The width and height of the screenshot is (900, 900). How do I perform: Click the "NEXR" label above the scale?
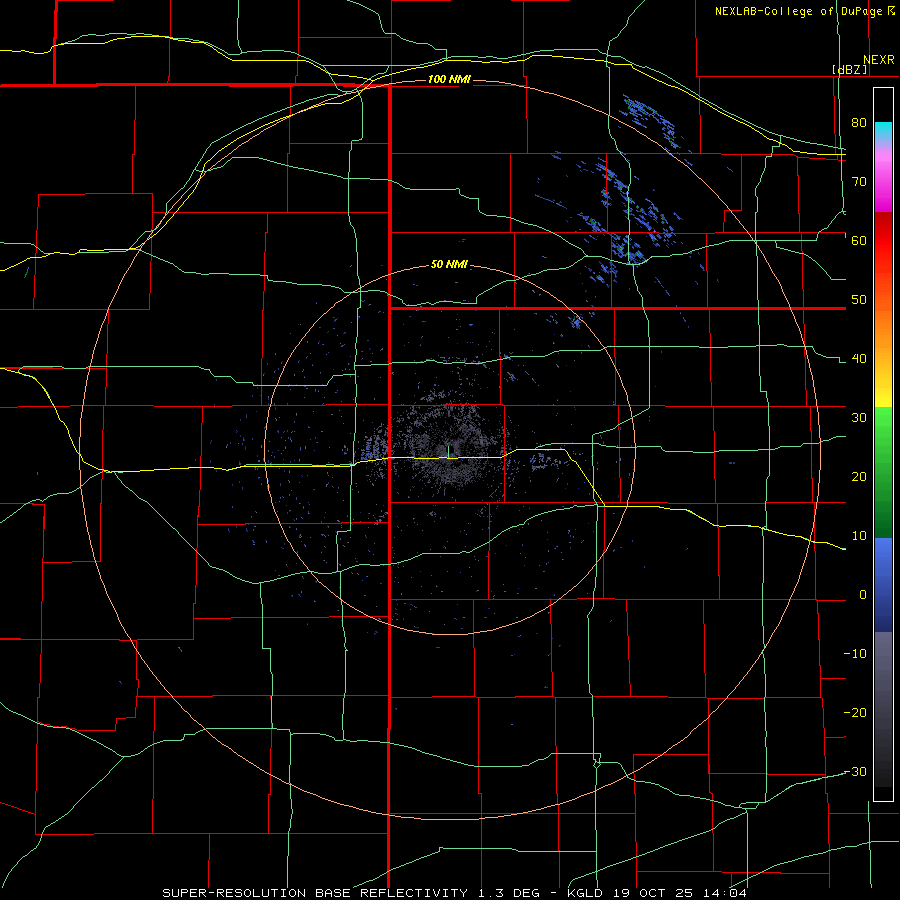(x=878, y=60)
